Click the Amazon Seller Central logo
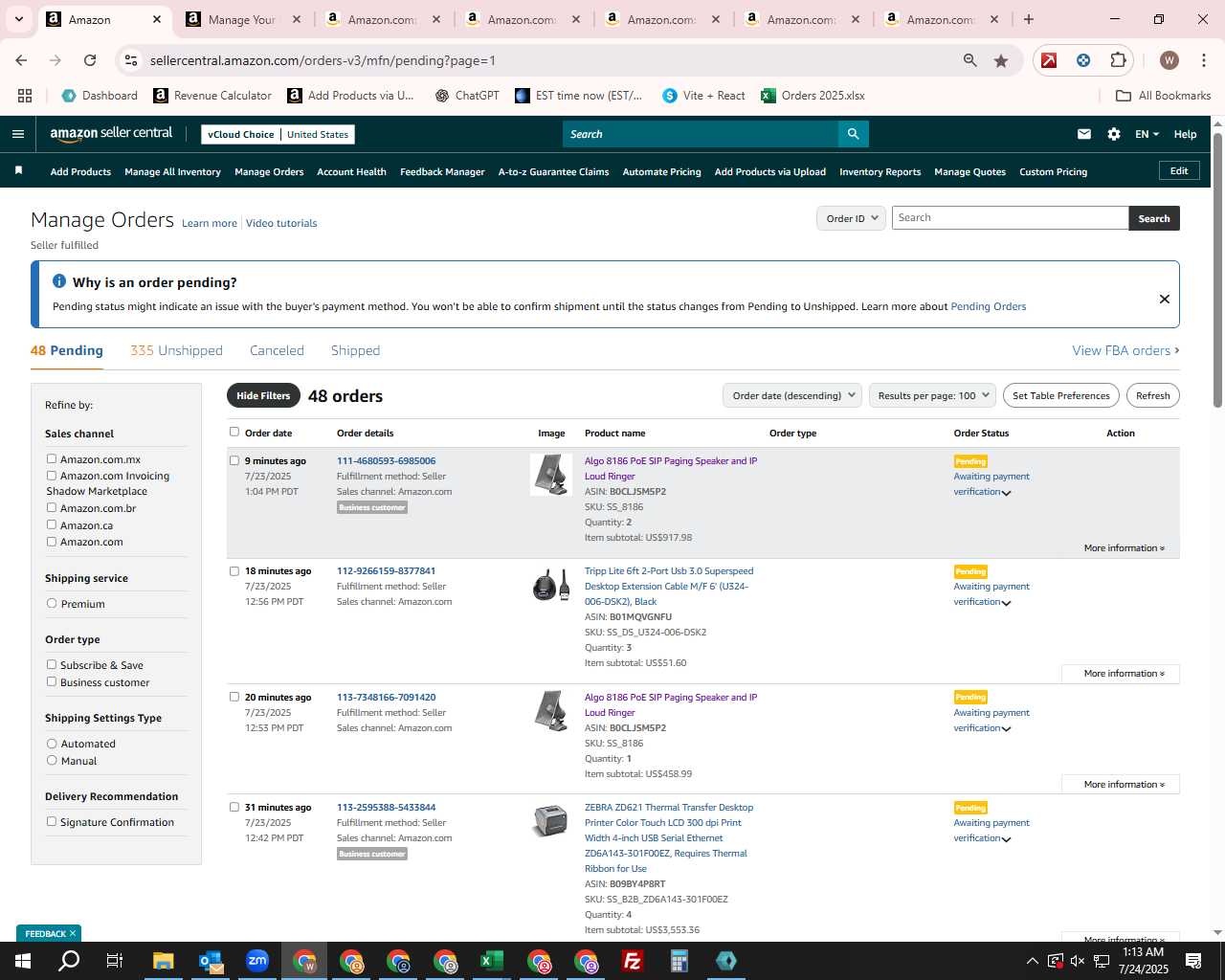1225x980 pixels. coord(111,134)
